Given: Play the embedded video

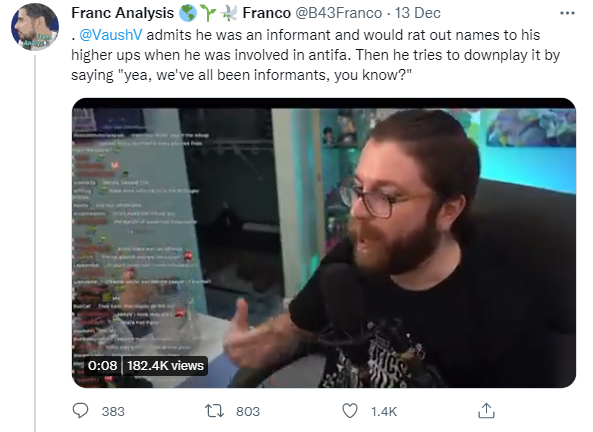Looking at the screenshot, I should click(x=324, y=243).
